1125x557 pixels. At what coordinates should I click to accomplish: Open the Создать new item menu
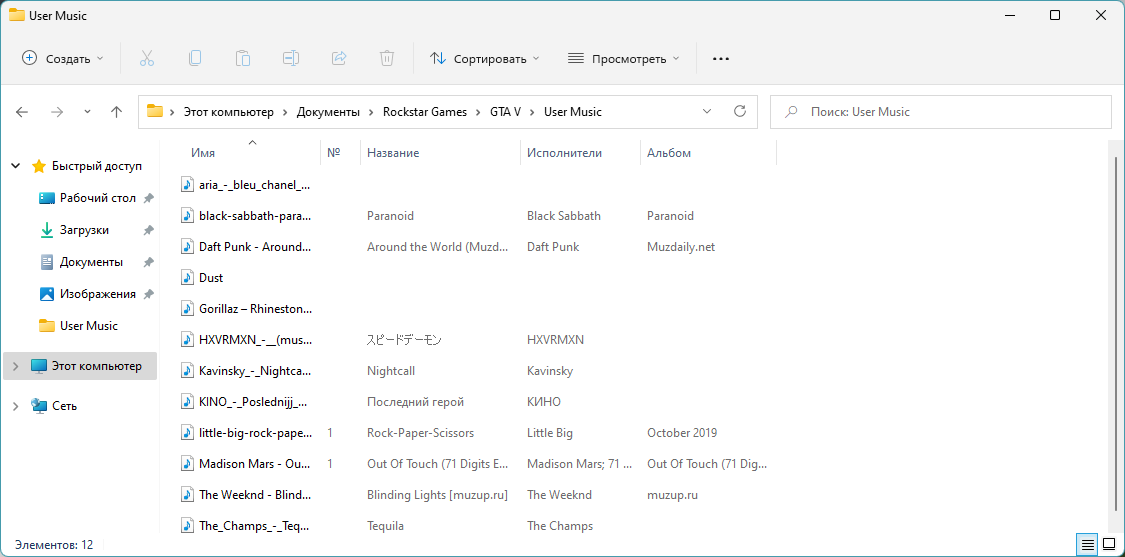[x=63, y=59]
